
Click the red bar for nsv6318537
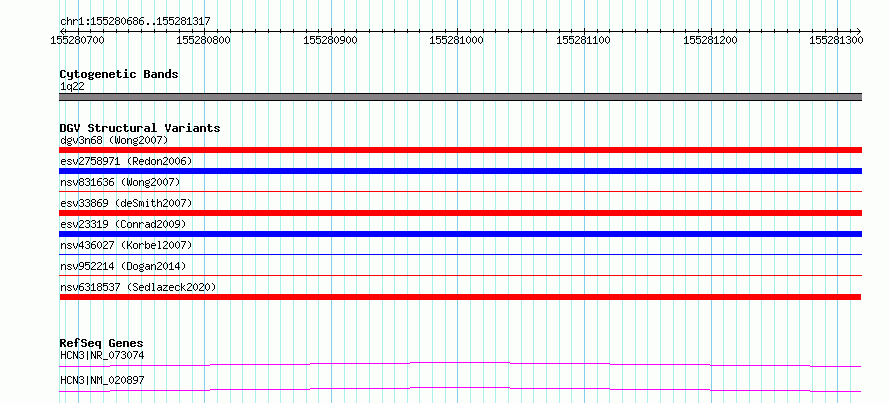tap(460, 297)
